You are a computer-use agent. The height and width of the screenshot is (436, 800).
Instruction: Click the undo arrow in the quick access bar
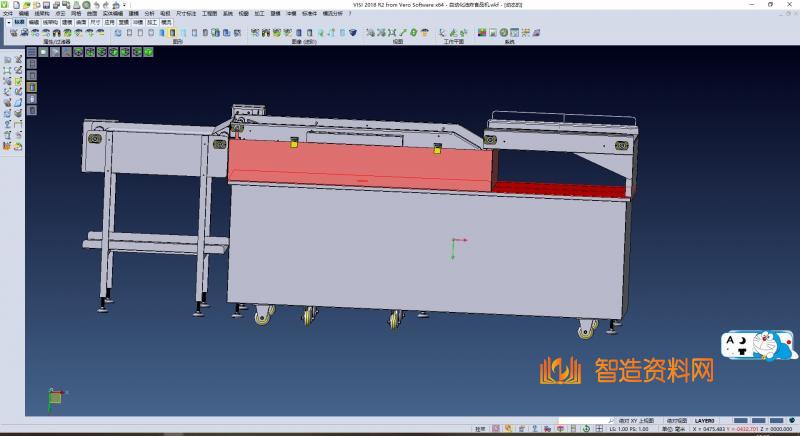coord(95,5)
